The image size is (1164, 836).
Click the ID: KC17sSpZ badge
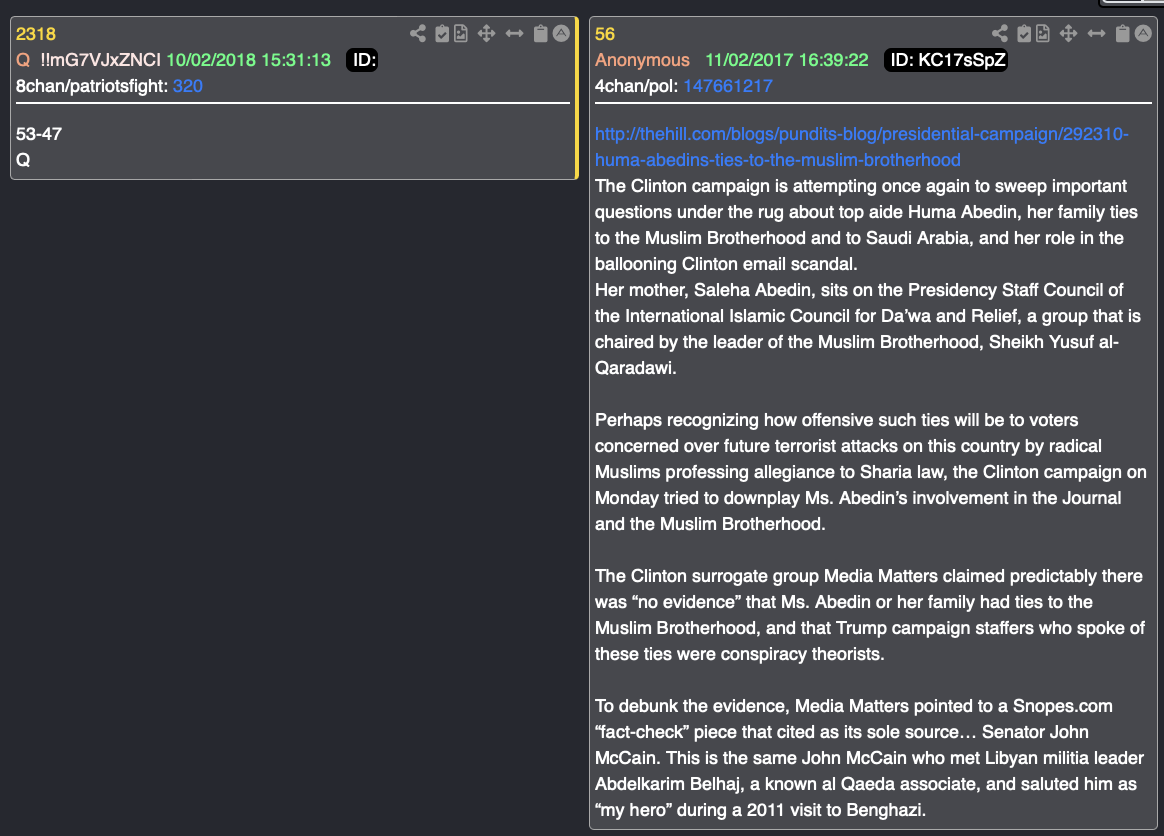click(x=946, y=60)
